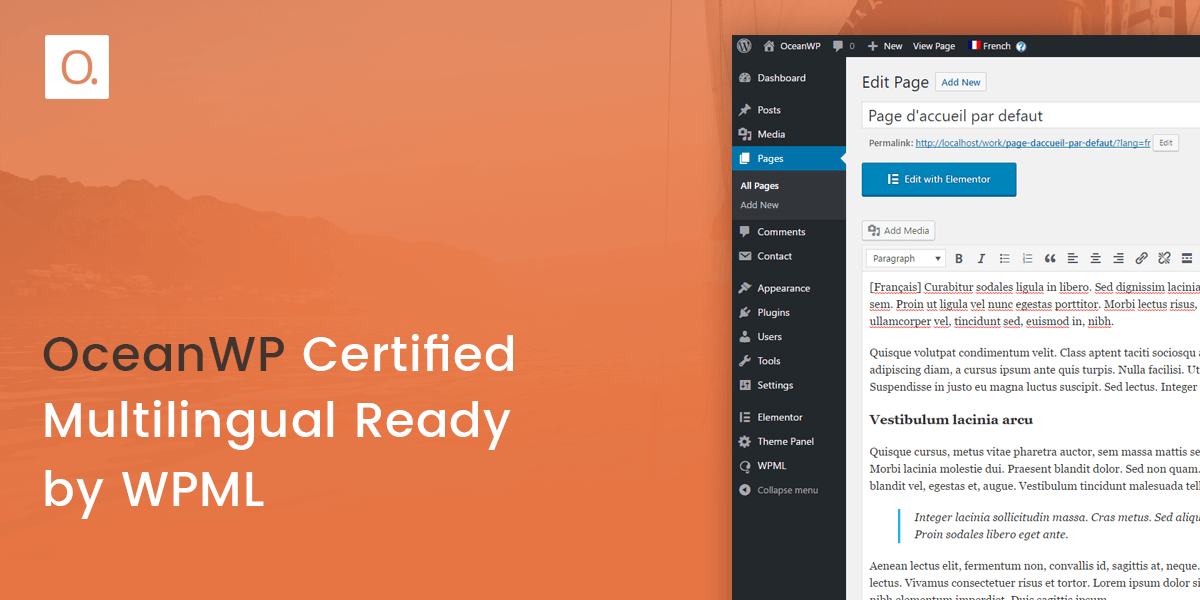Open the WordPress logo menu
Image resolution: width=1200 pixels, height=600 pixels.
[743, 46]
